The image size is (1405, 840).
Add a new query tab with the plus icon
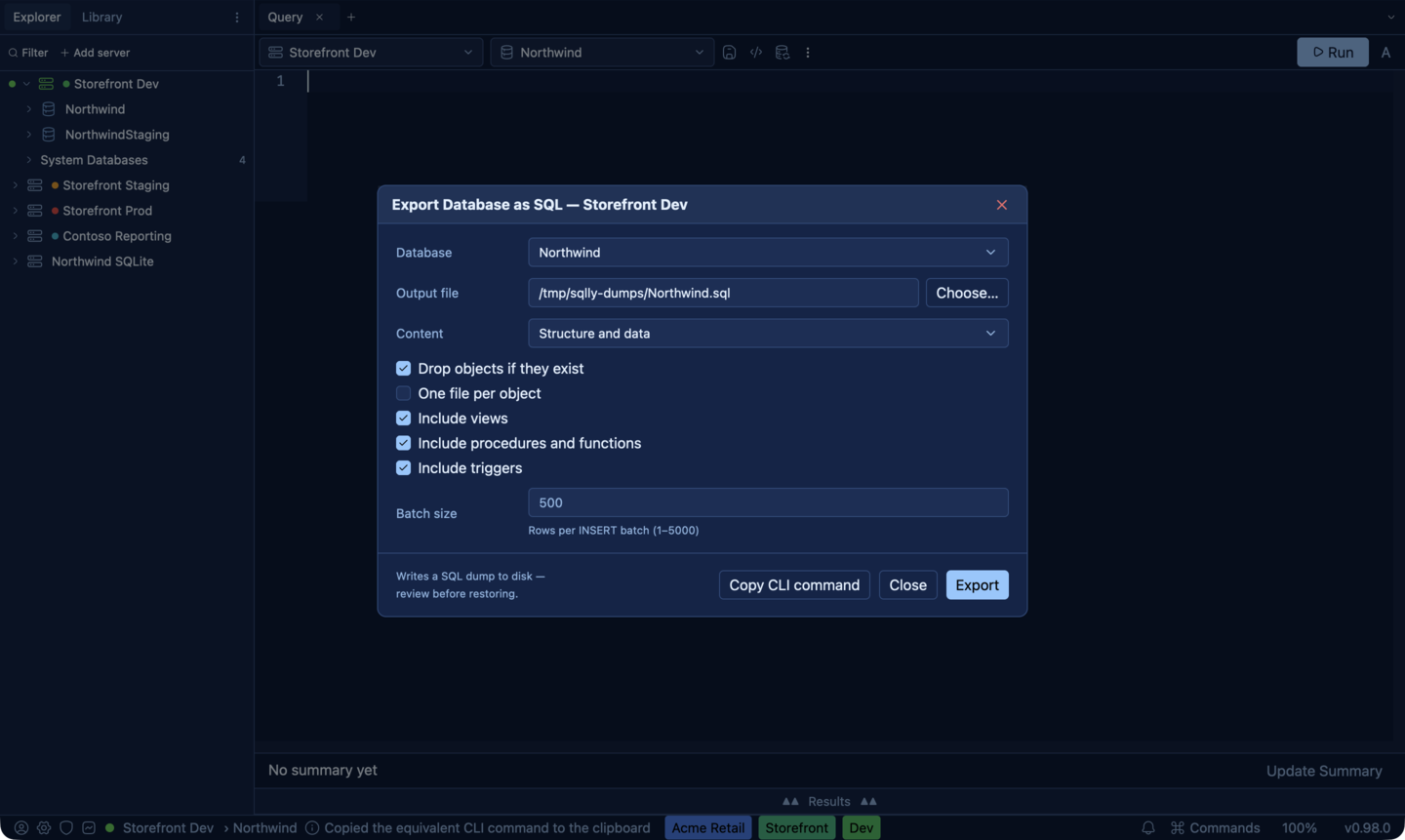tap(351, 18)
